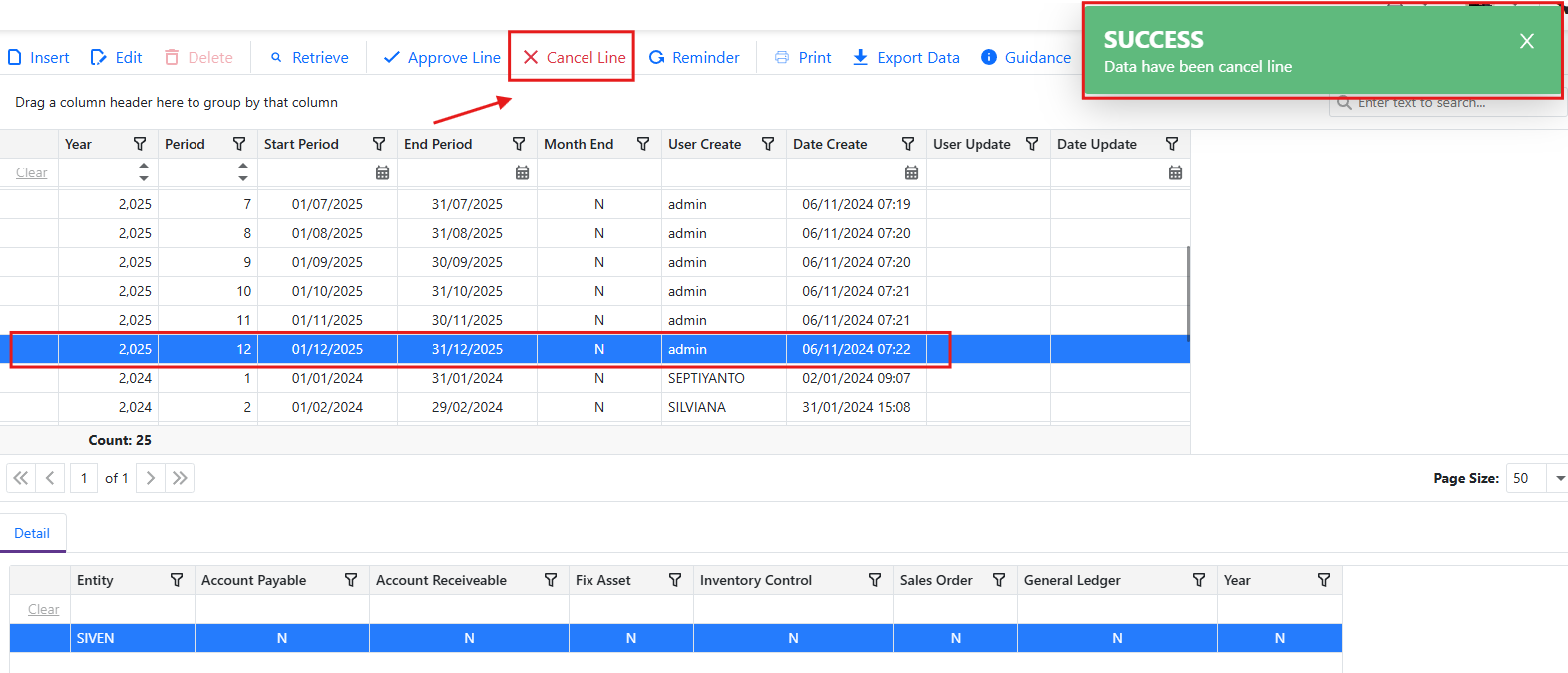The width and height of the screenshot is (1568, 673).
Task: Filter the Fix Asset column
Action: point(675,580)
